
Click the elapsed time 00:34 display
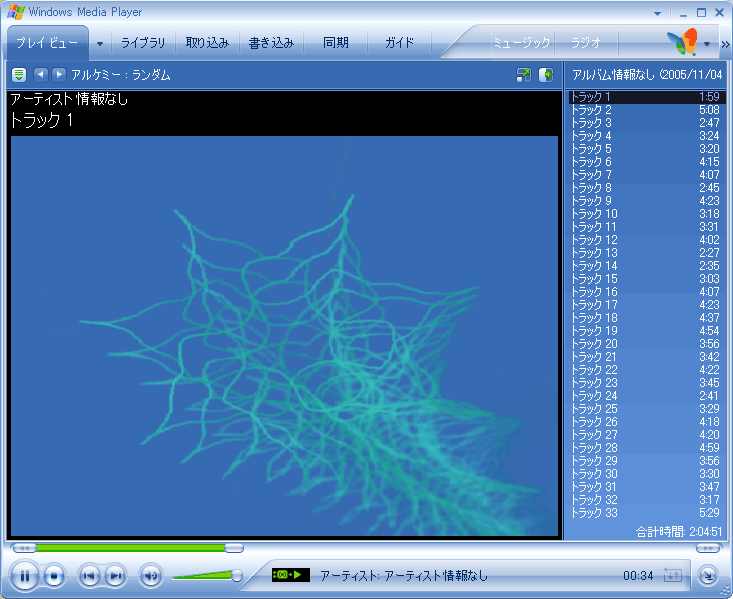click(638, 576)
